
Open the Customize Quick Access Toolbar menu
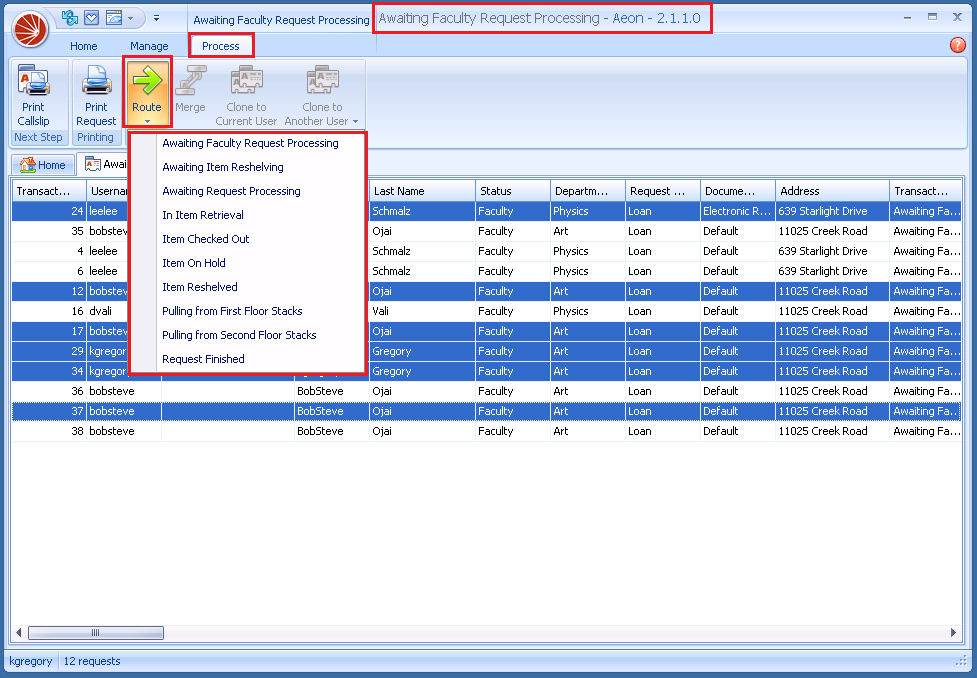156,17
